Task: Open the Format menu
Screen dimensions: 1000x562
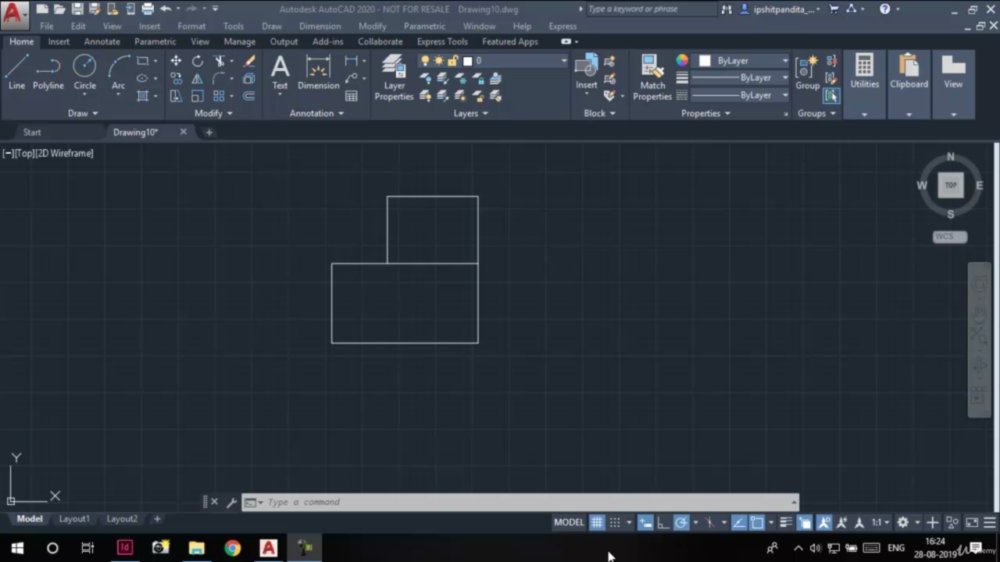Action: (x=191, y=26)
